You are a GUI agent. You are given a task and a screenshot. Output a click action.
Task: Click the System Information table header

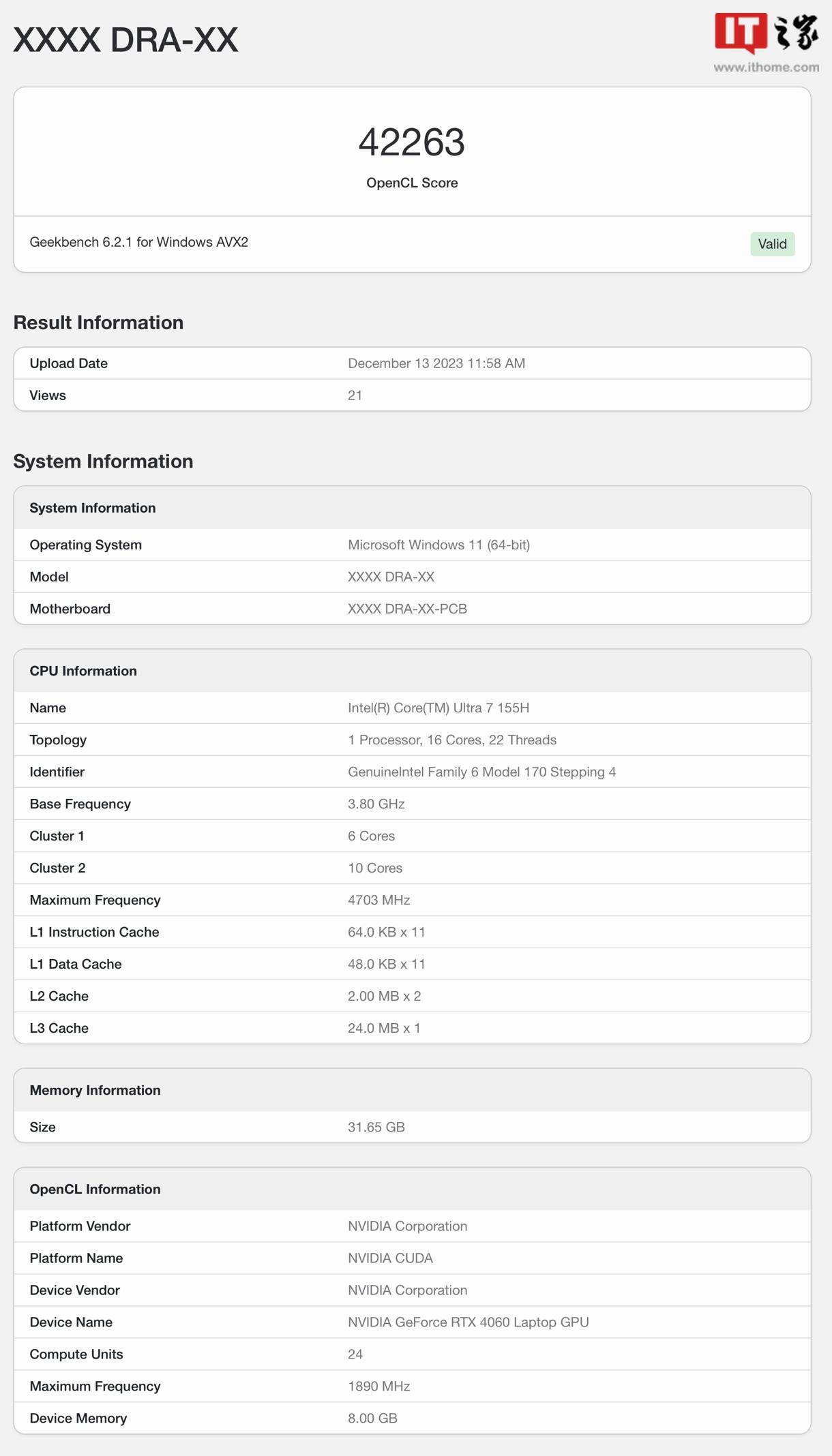coord(412,508)
